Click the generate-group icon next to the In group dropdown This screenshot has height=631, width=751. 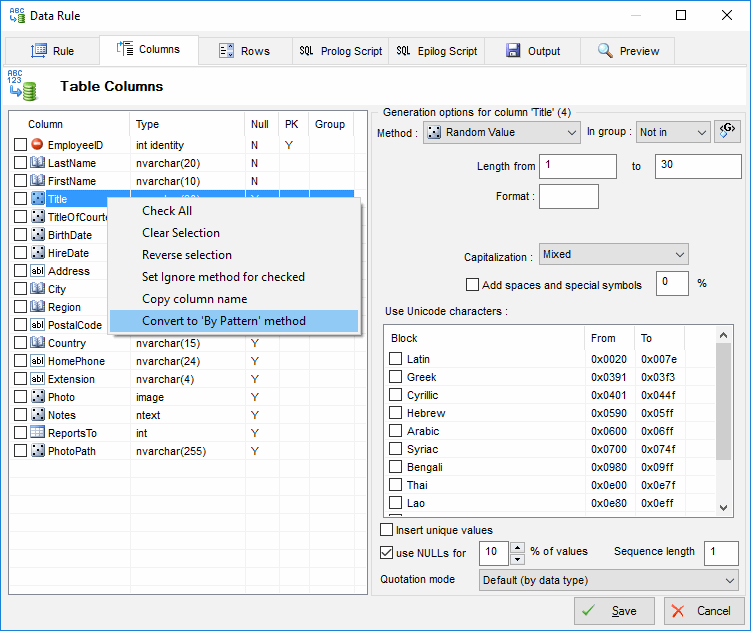coord(727,131)
